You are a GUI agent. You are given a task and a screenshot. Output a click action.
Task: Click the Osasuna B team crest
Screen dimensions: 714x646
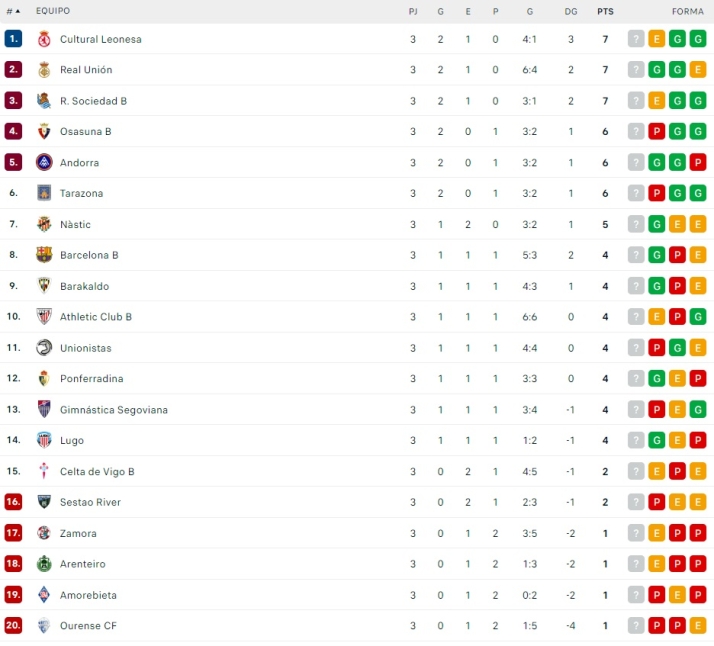pyautogui.click(x=44, y=132)
